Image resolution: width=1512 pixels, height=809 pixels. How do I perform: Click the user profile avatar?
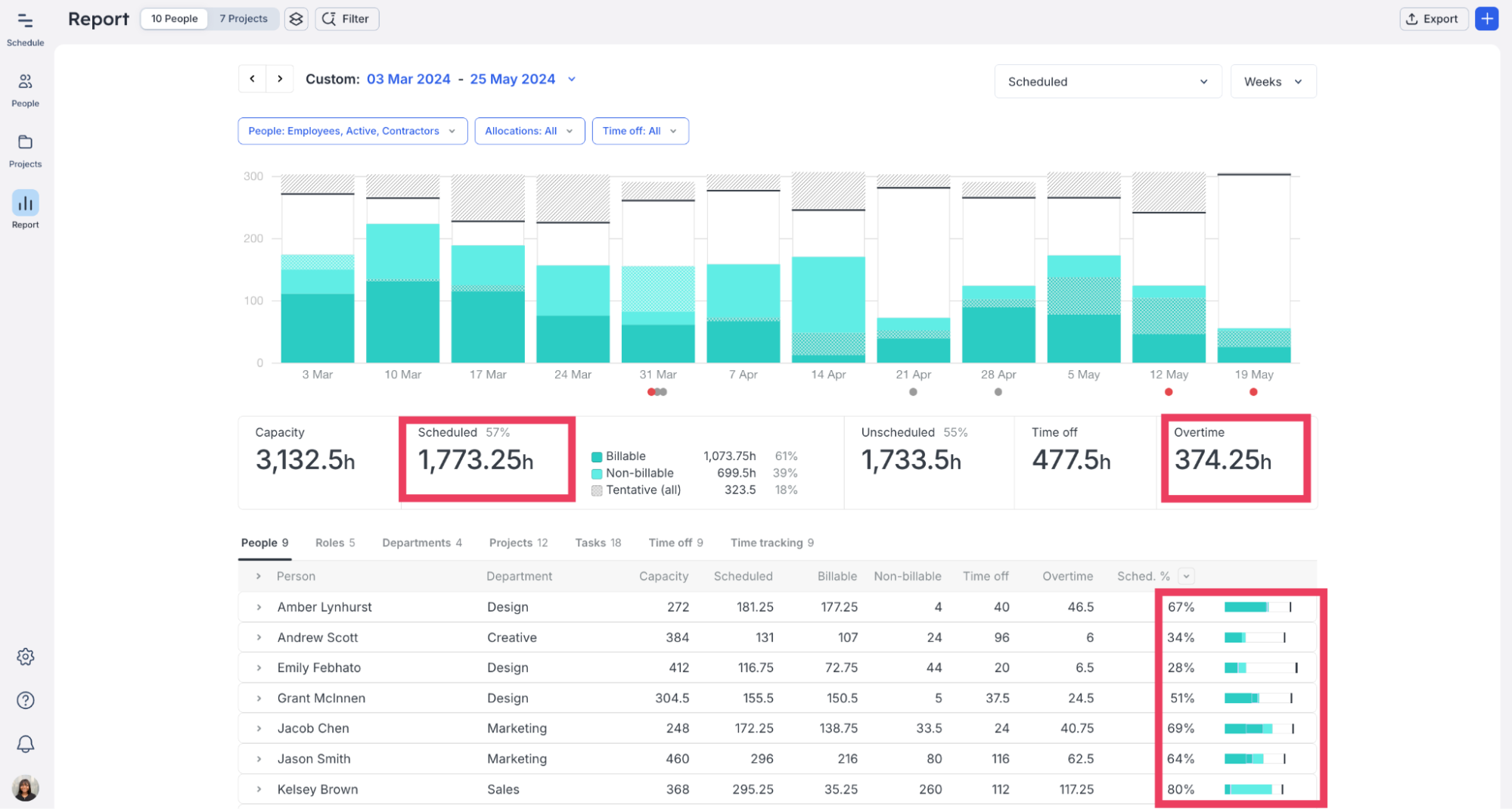click(x=26, y=788)
